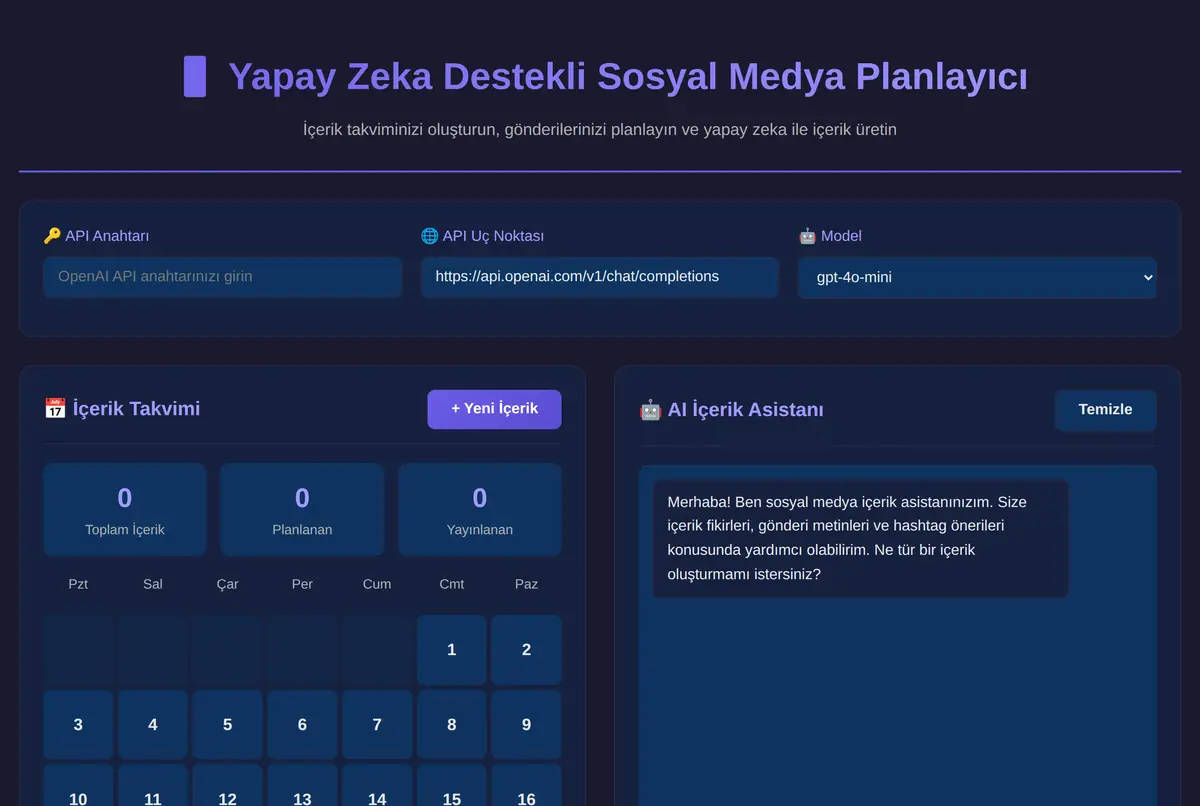
Task: Click the Planlanan stat card
Action: pyautogui.click(x=302, y=509)
